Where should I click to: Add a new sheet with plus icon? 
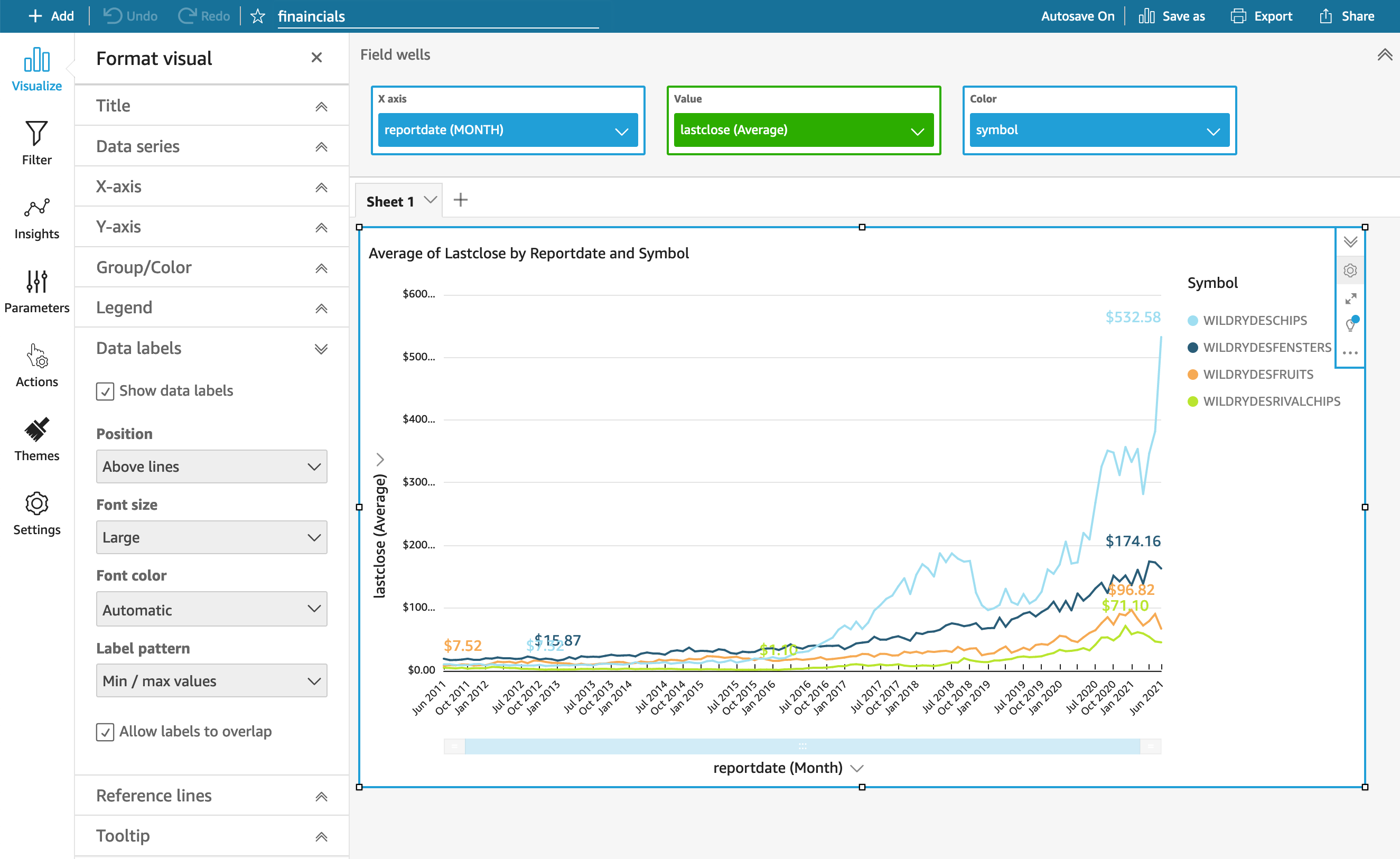tap(460, 200)
